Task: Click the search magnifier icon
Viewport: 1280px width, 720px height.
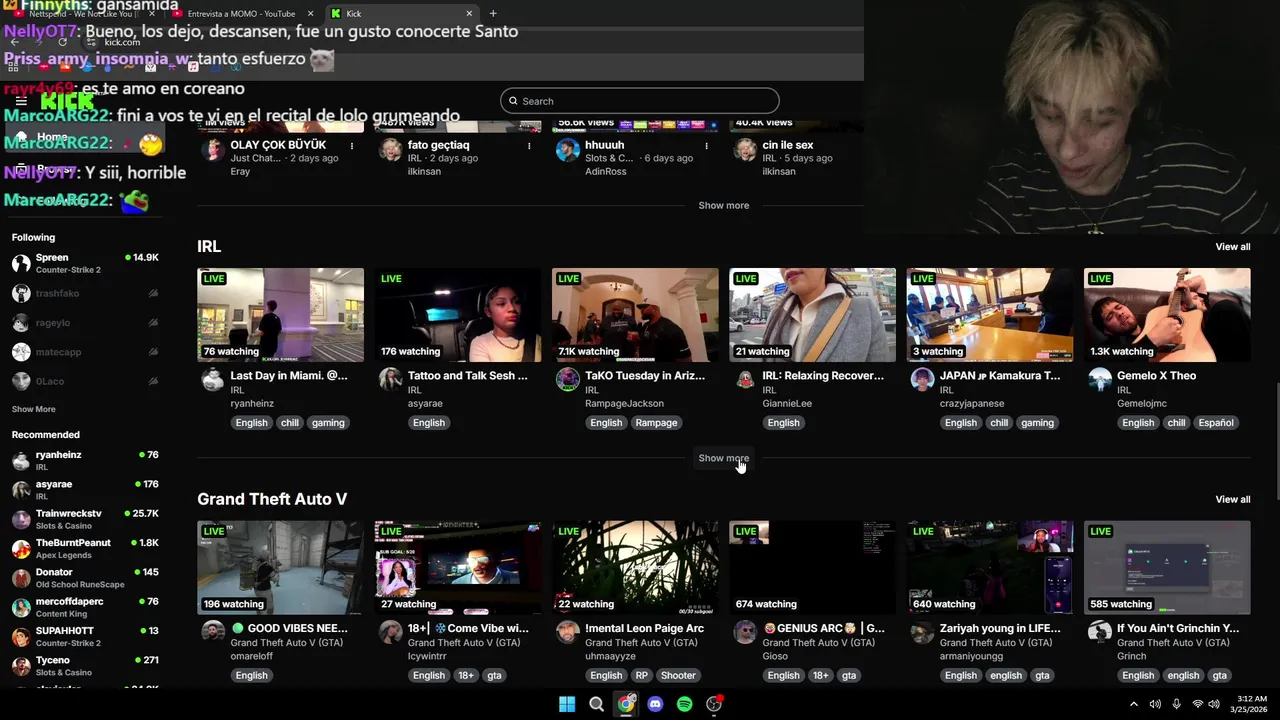Action: coord(513,101)
